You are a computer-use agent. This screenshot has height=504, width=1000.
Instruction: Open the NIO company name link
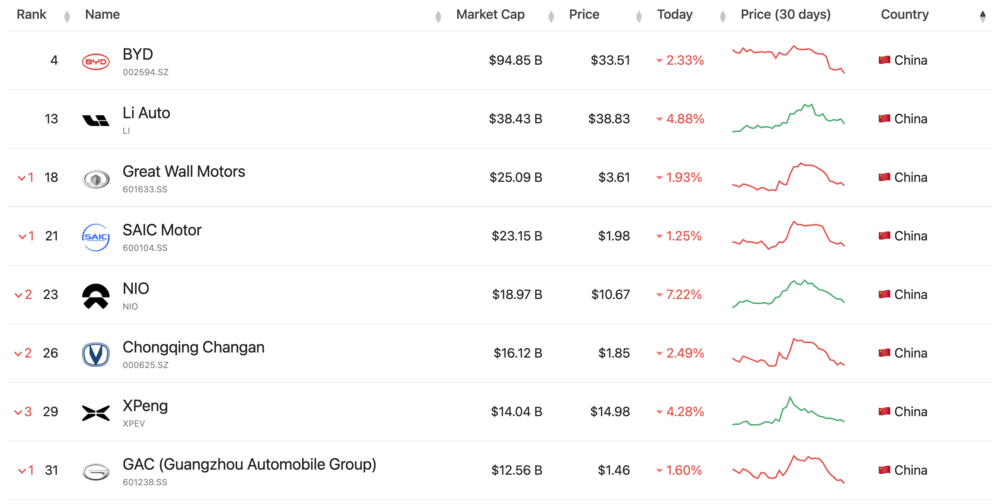(x=136, y=288)
